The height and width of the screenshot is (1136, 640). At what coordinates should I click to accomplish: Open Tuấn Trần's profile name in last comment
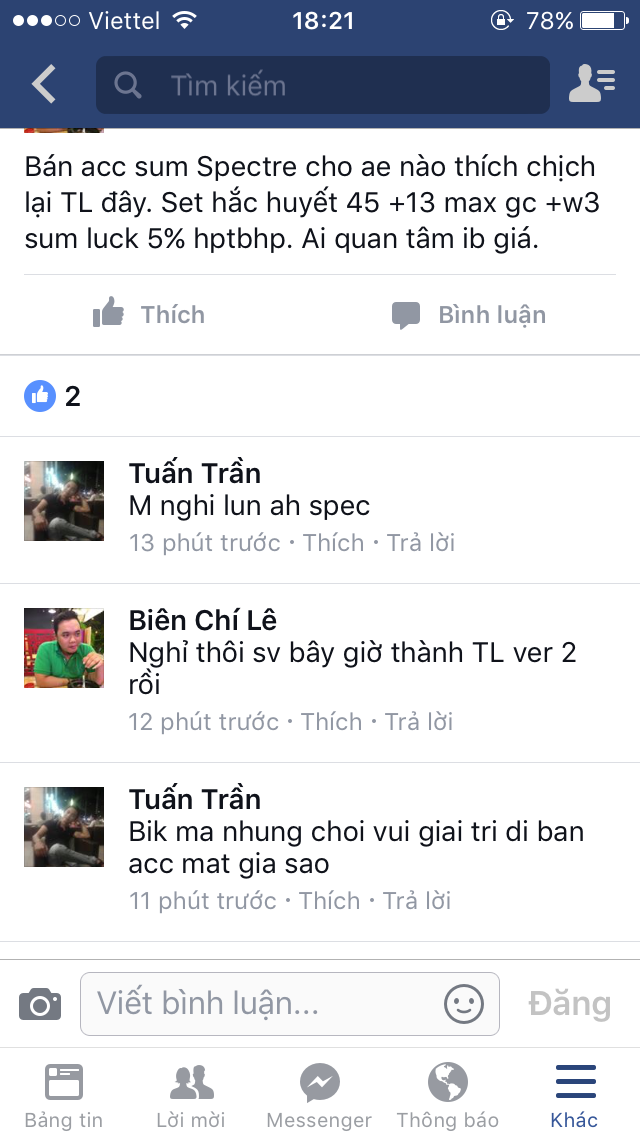pyautogui.click(x=195, y=799)
